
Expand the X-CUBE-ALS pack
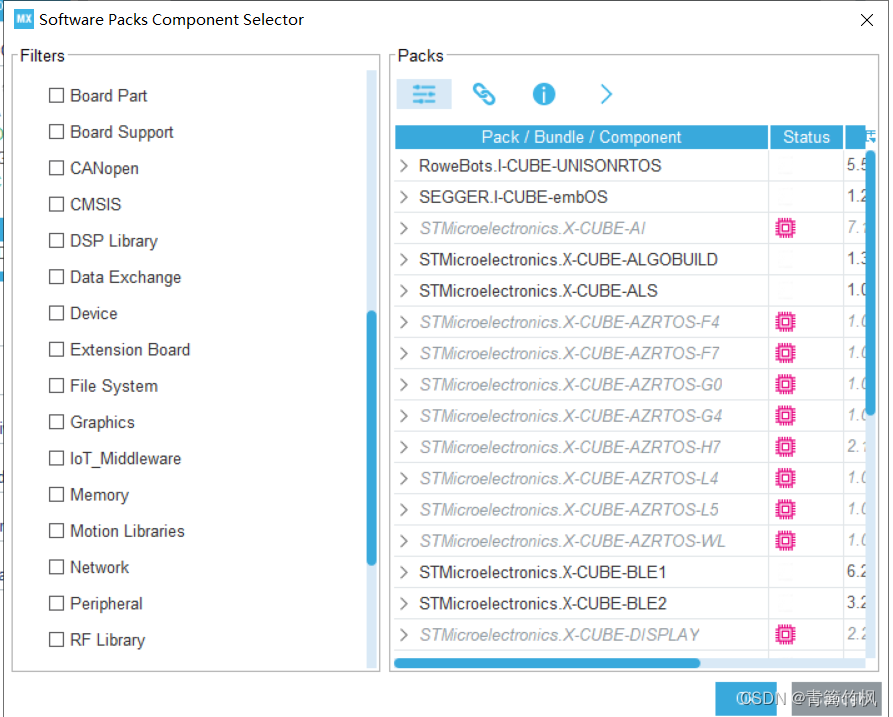[404, 291]
